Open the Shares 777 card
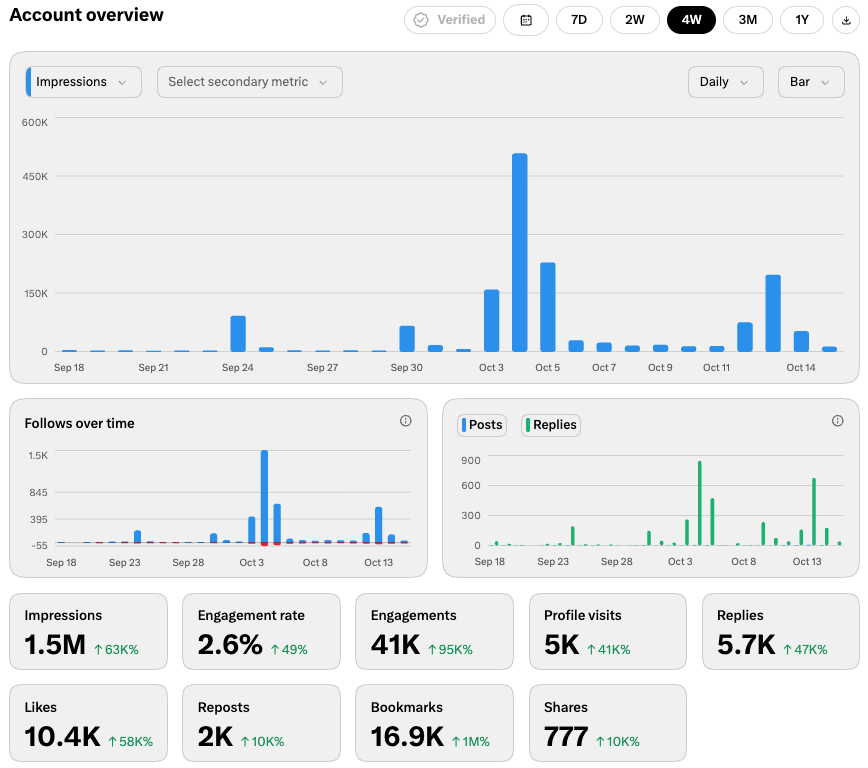Image resolution: width=868 pixels, height=768 pixels. click(x=607, y=723)
